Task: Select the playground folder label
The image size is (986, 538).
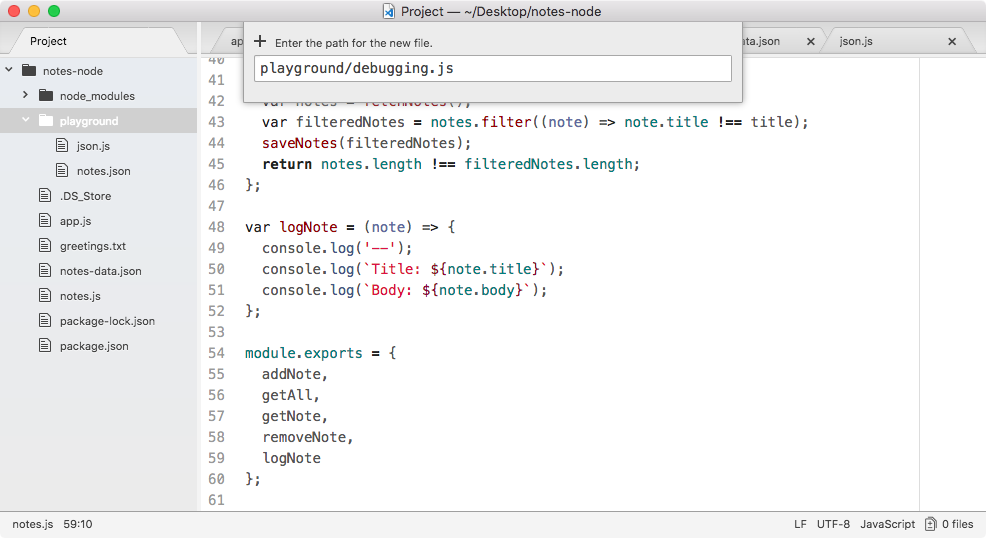Action: [89, 121]
